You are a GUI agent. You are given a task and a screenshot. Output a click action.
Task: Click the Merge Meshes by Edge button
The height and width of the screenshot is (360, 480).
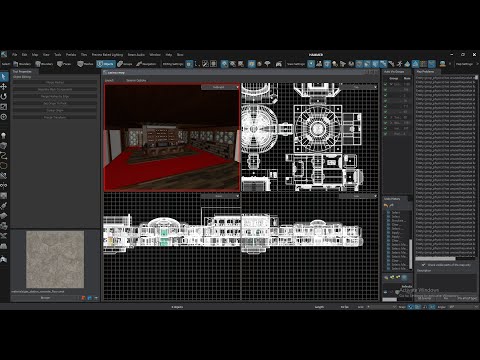click(x=55, y=96)
